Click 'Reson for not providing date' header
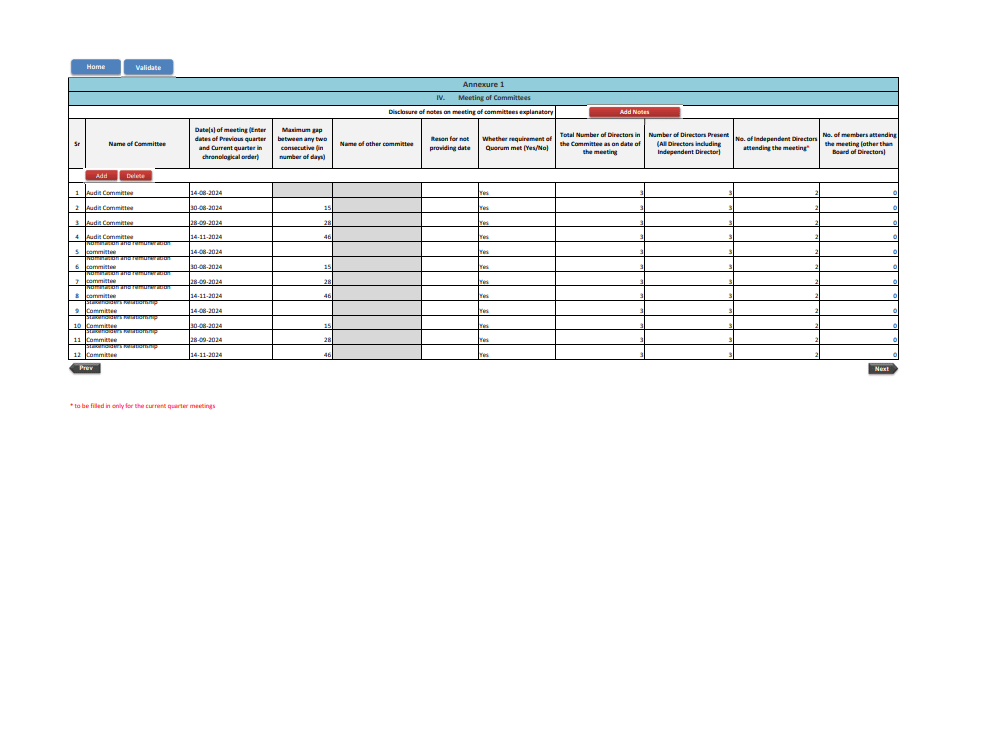Image resolution: width=981 pixels, height=744 pixels. coord(450,144)
